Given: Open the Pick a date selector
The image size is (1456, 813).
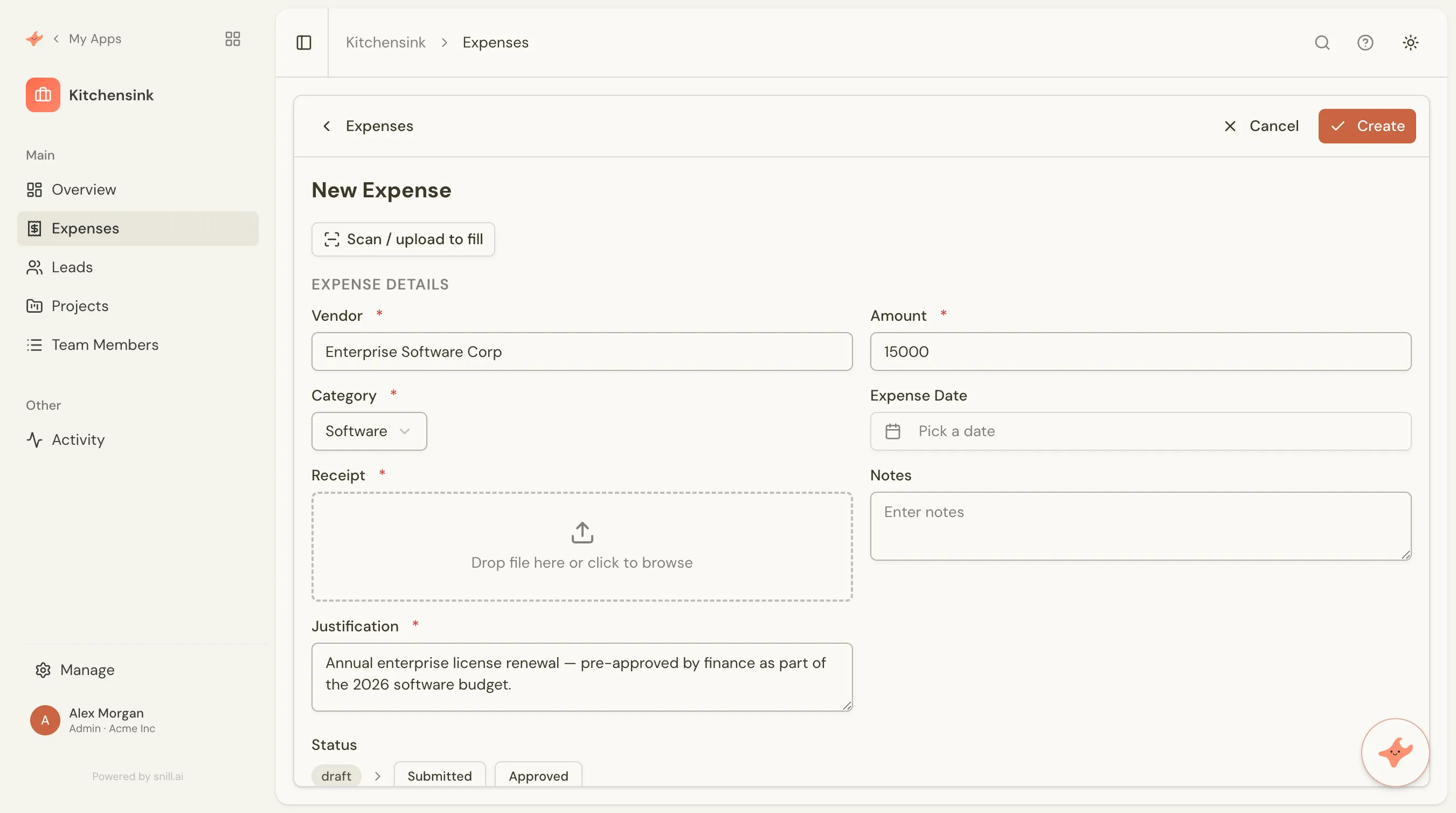Looking at the screenshot, I should pos(1140,431).
